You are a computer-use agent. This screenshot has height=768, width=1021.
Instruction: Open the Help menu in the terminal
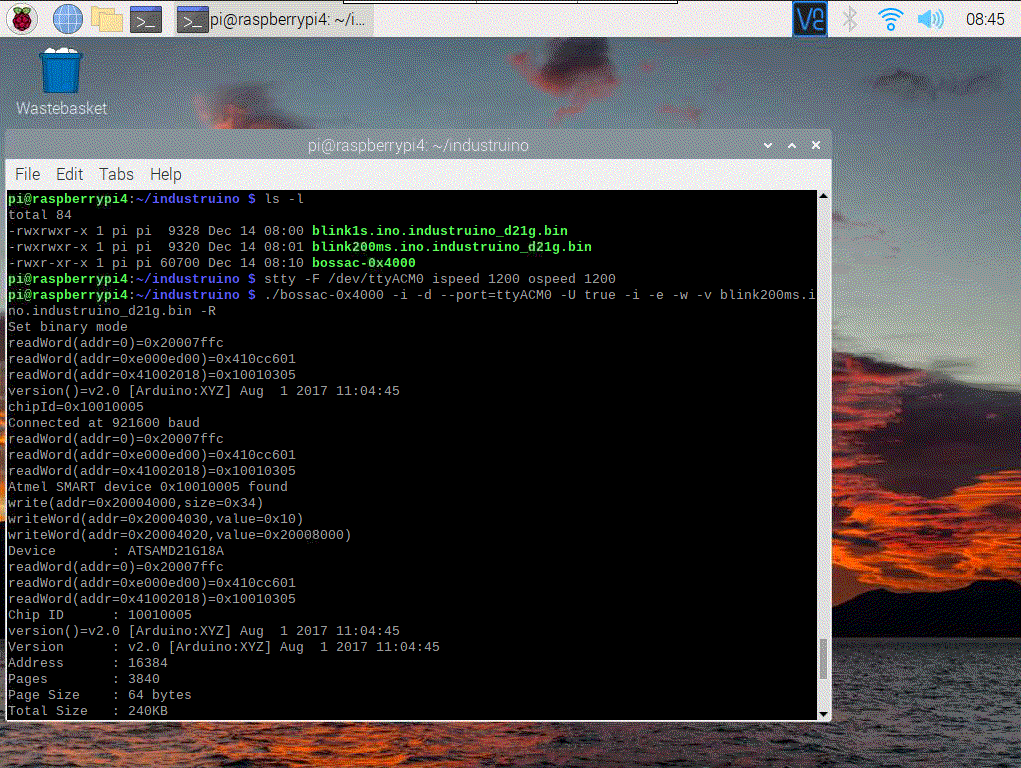[166, 174]
